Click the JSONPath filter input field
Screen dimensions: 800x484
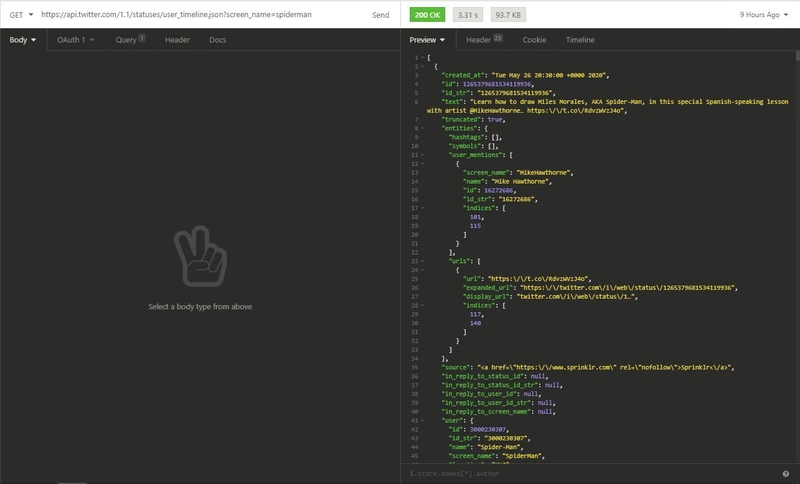(592, 474)
